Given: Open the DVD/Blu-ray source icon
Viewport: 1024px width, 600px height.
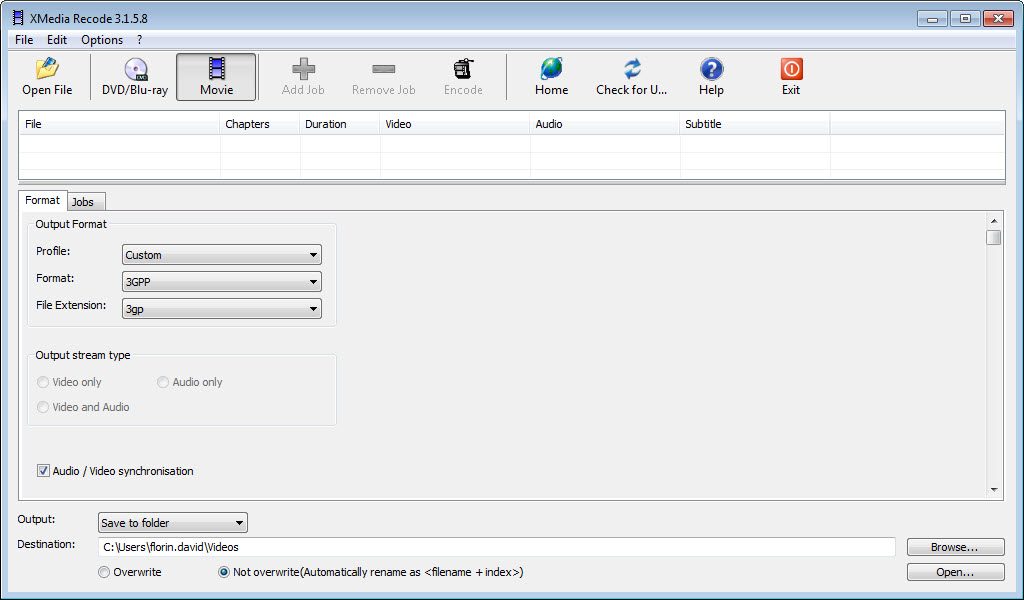Looking at the screenshot, I should tap(135, 69).
